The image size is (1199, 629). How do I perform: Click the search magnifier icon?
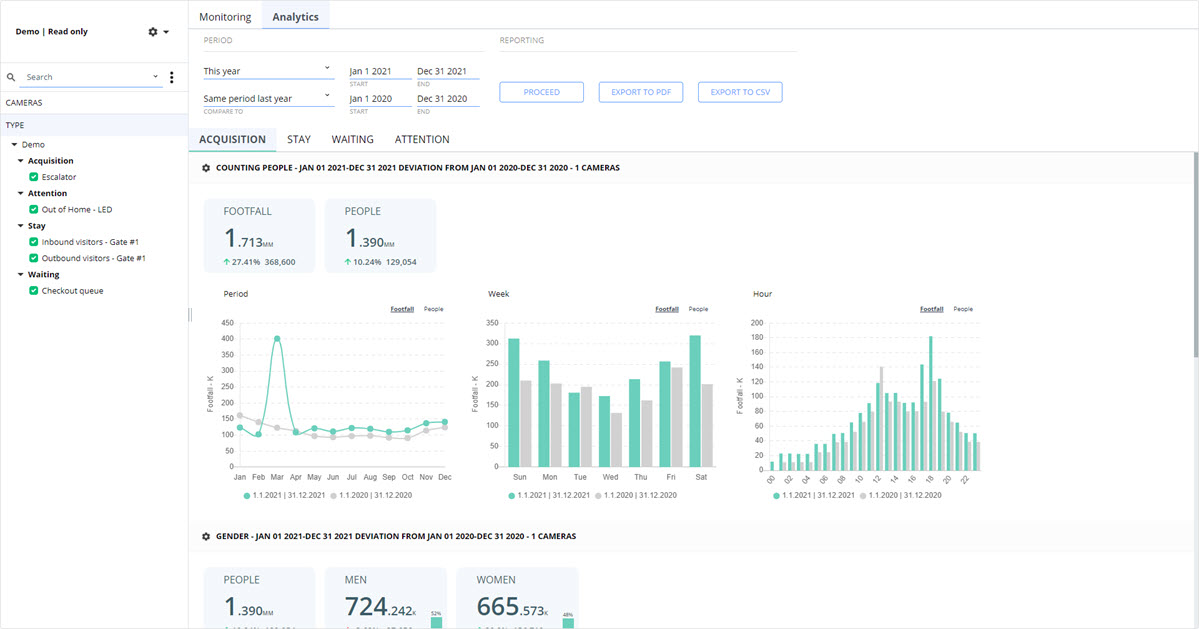point(11,77)
